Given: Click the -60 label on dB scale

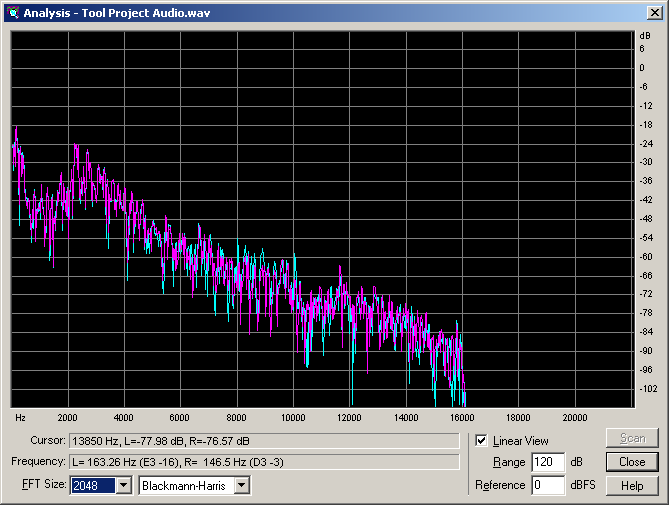Looking at the screenshot, I should pos(645,256).
